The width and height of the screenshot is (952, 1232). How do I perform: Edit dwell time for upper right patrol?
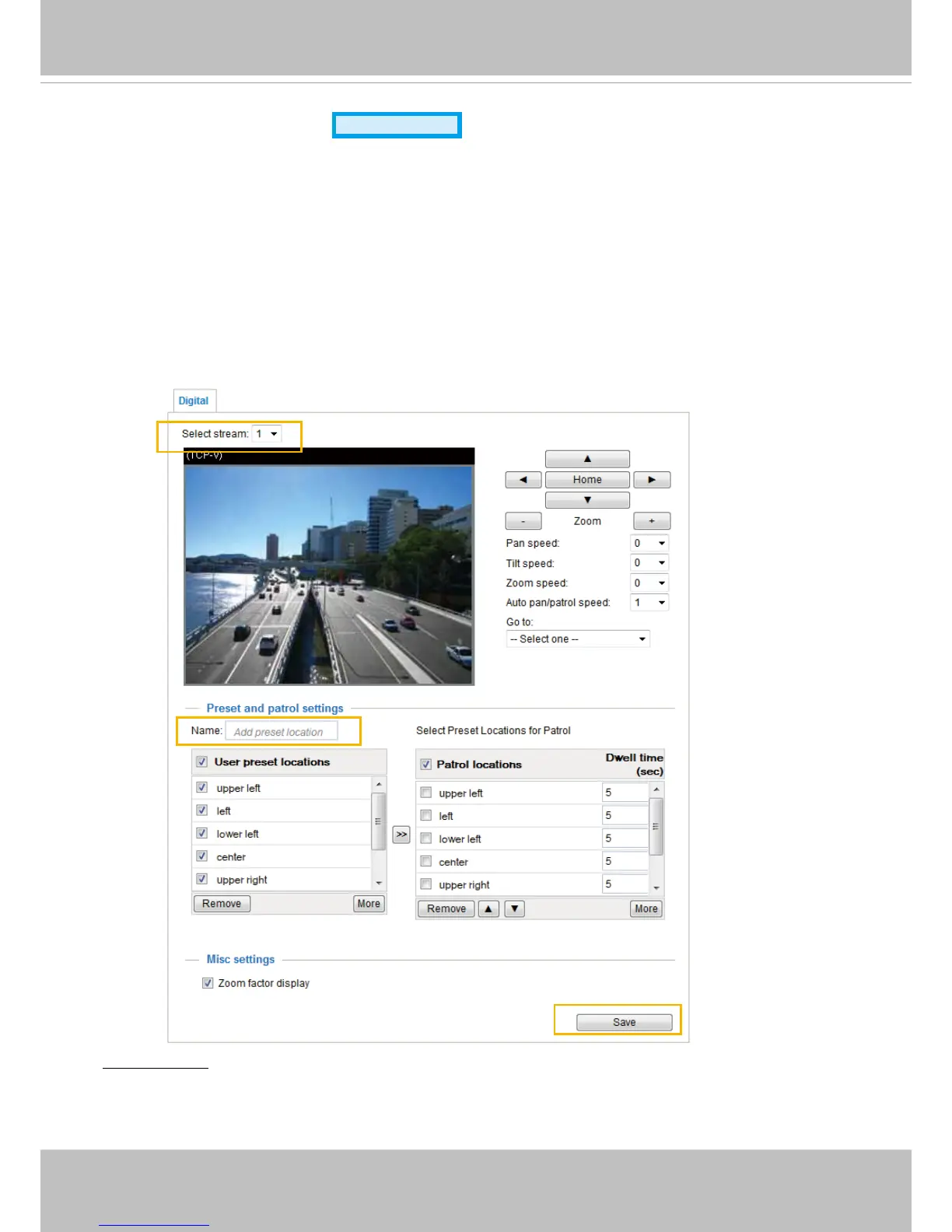pyautogui.click(x=625, y=884)
